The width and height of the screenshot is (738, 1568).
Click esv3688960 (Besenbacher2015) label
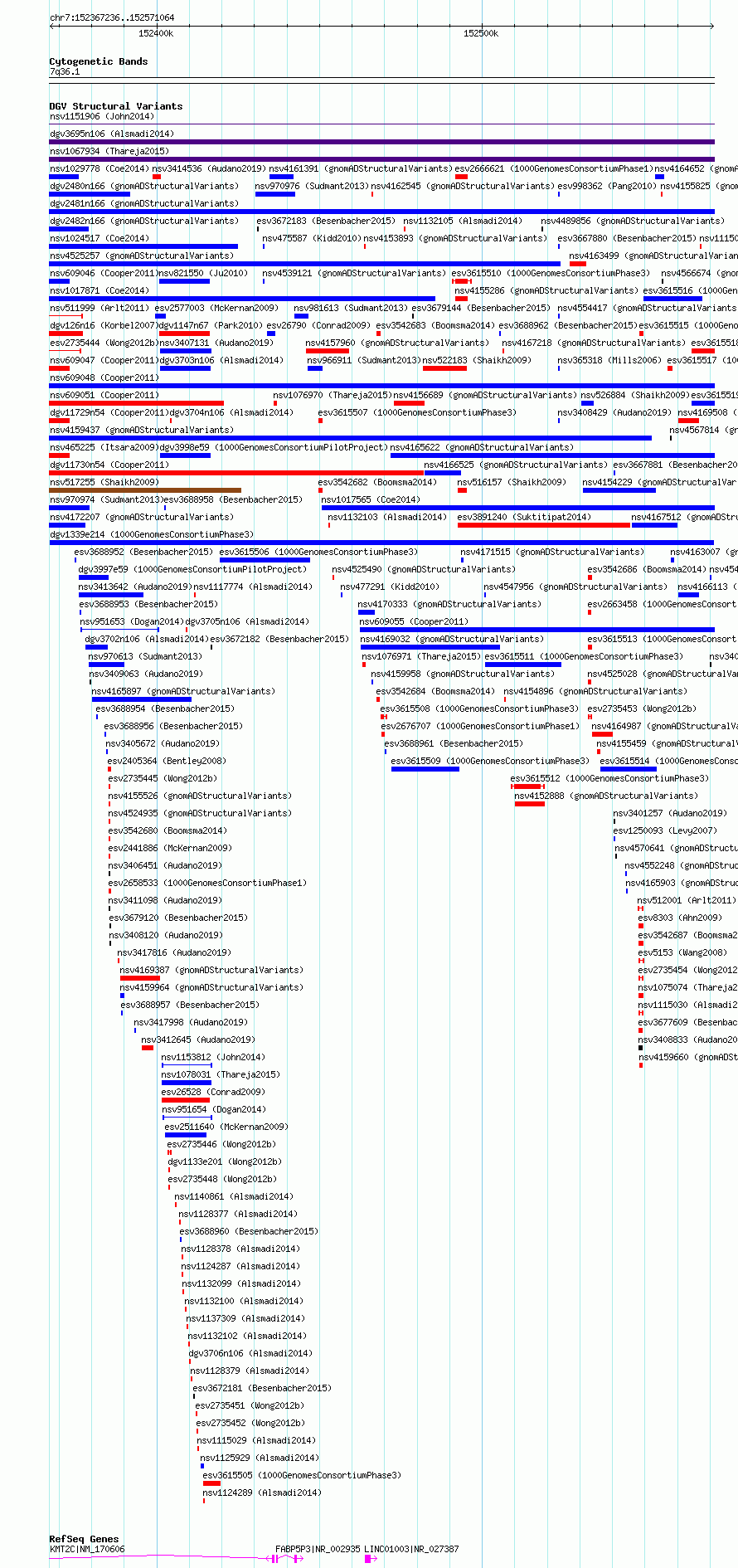pyautogui.click(x=249, y=1231)
